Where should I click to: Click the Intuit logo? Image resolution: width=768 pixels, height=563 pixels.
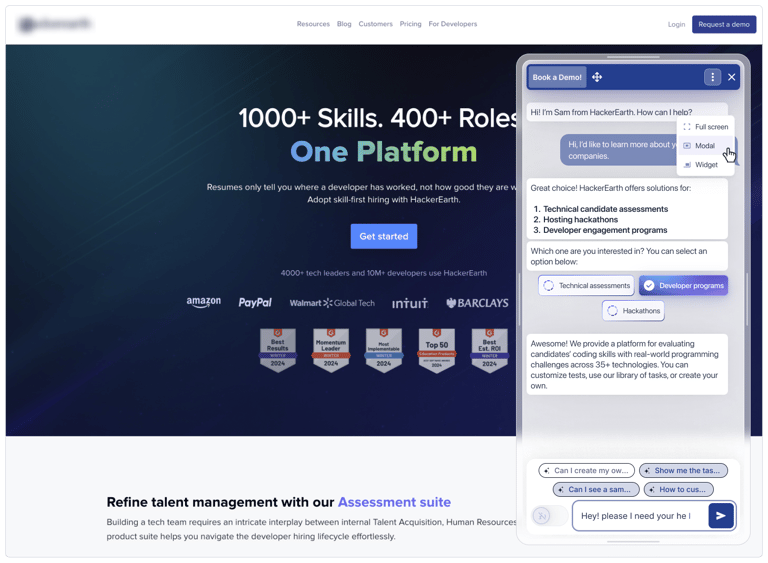click(409, 304)
